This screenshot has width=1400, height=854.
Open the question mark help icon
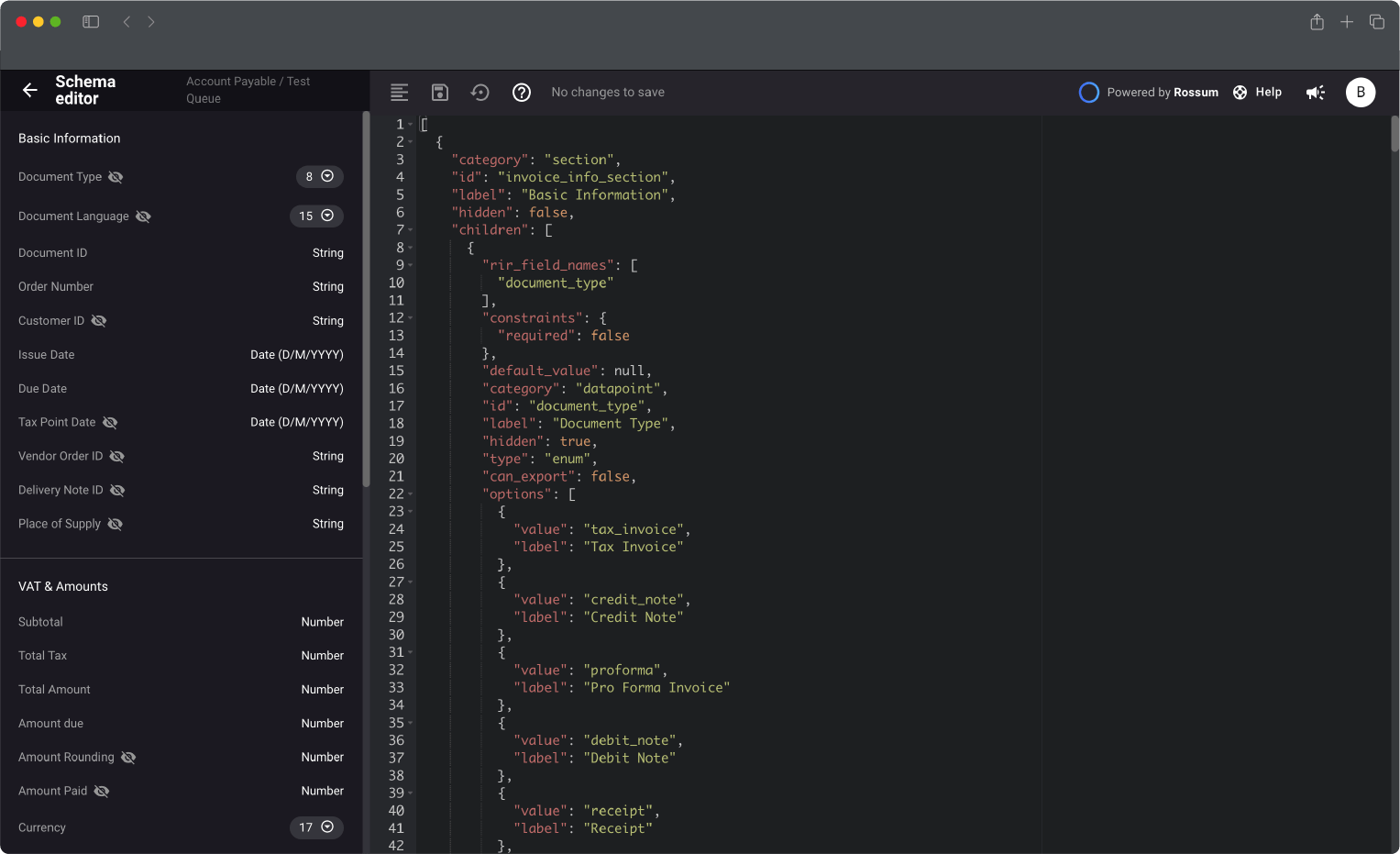point(522,92)
